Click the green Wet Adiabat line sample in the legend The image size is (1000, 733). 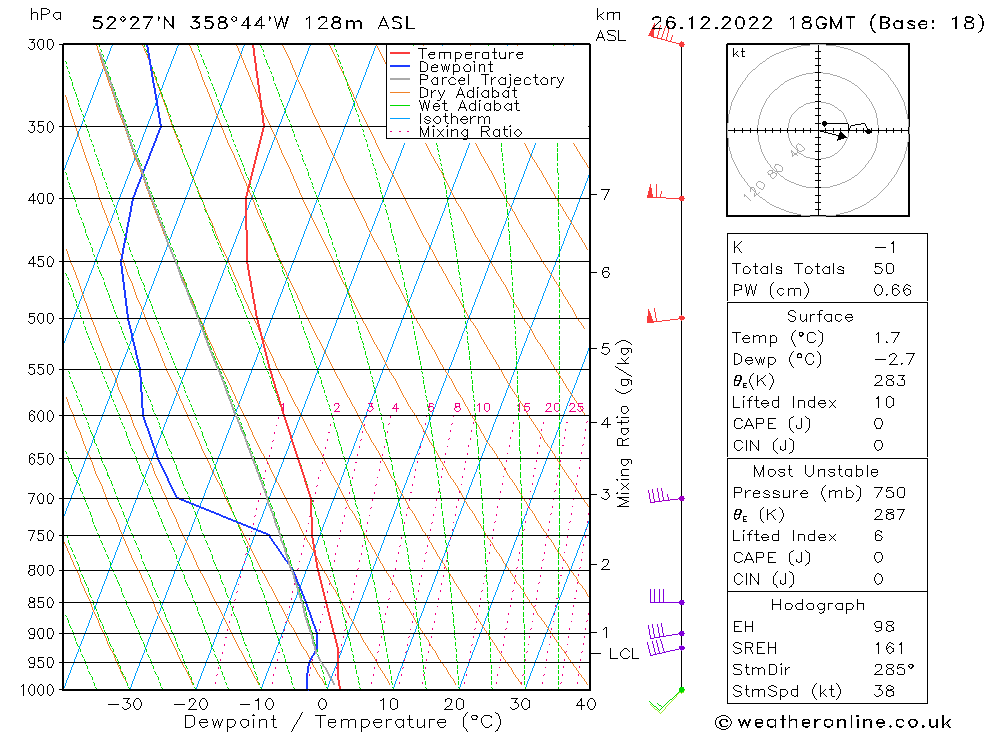[400, 106]
